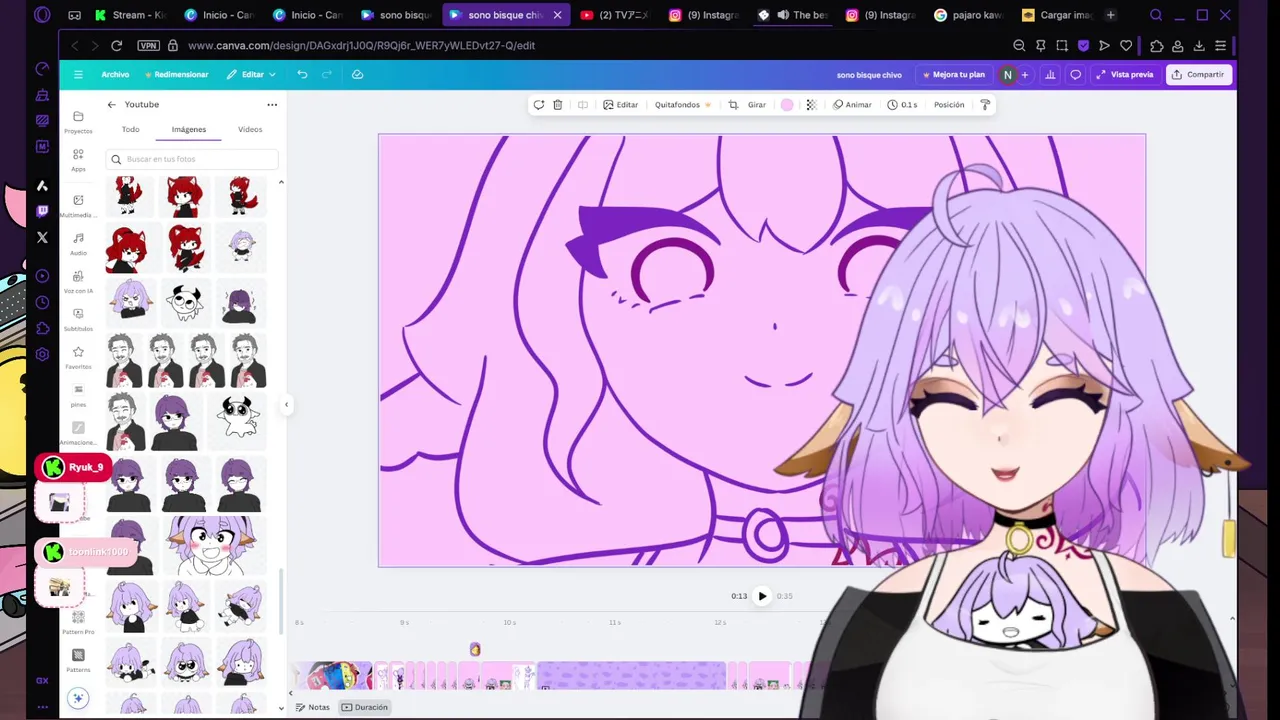Undo the last action in Canva
The height and width of the screenshot is (720, 1280).
pos(302,74)
